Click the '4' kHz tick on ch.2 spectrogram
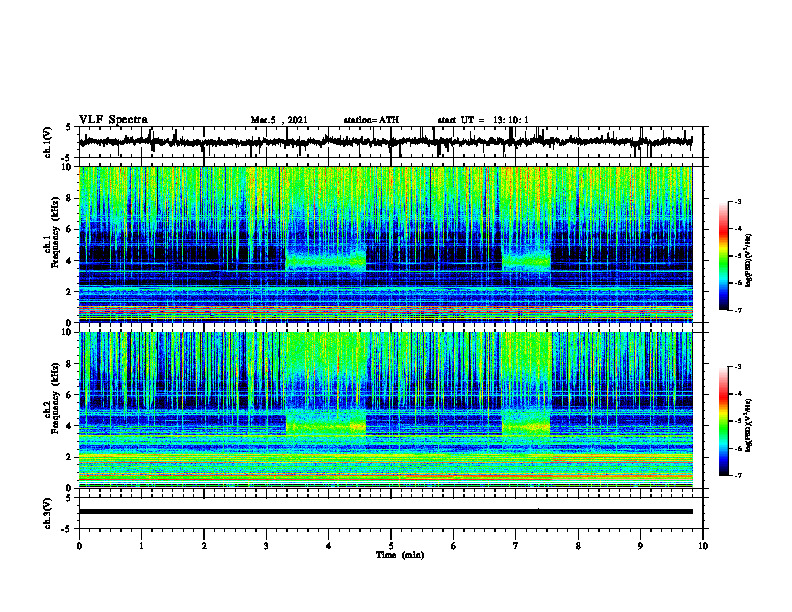The image size is (792, 612). click(x=71, y=426)
